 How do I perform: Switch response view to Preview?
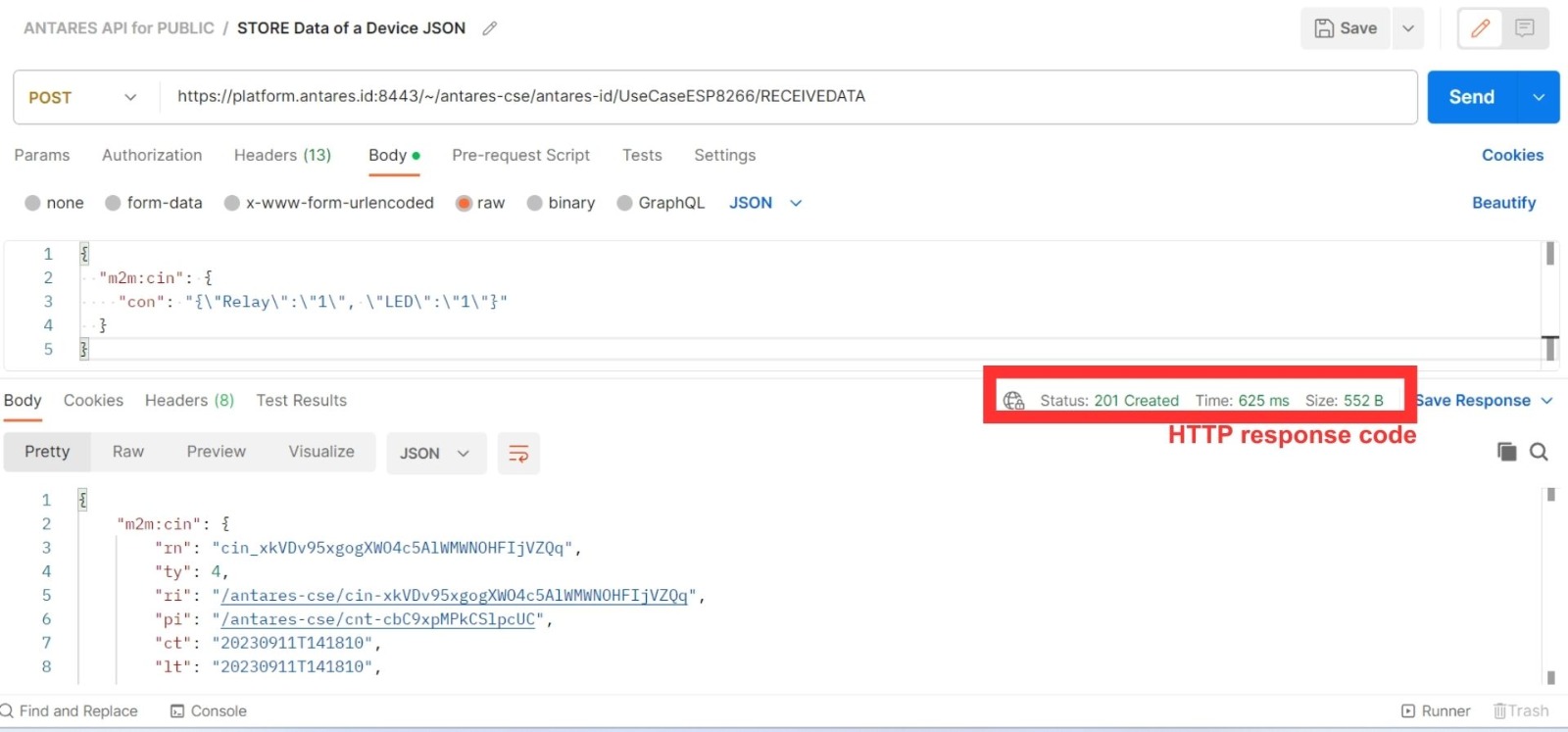[216, 452]
